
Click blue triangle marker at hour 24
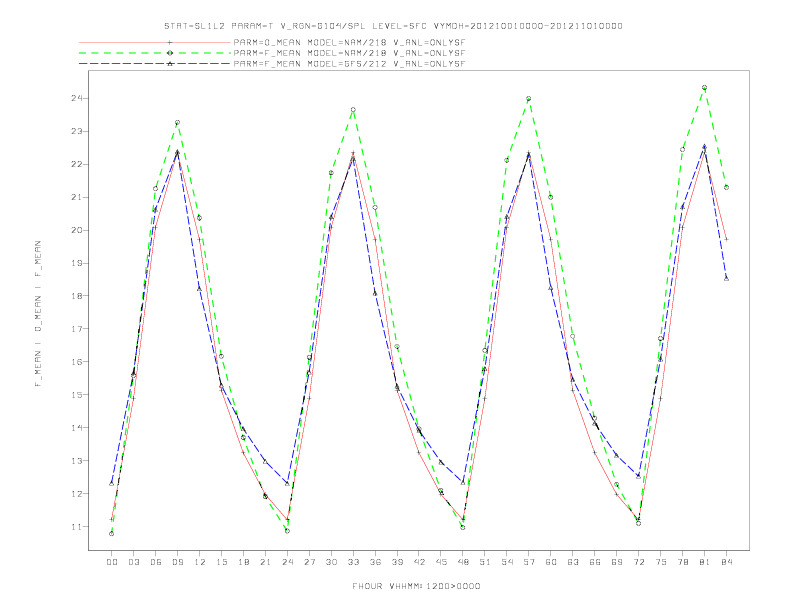[x=287, y=483]
